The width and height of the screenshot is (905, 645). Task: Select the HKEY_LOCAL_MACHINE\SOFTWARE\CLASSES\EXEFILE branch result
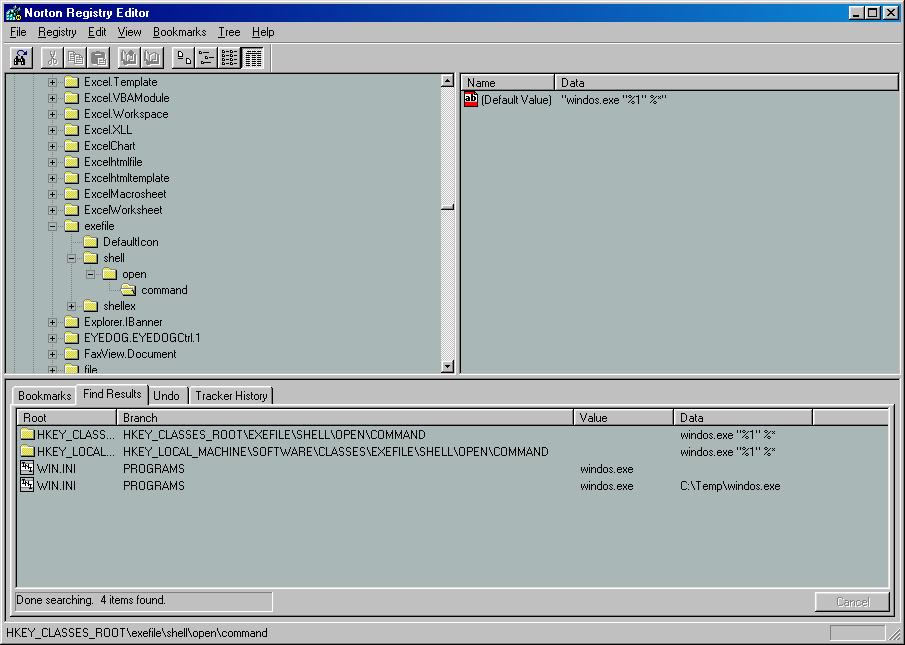[x=335, y=452]
